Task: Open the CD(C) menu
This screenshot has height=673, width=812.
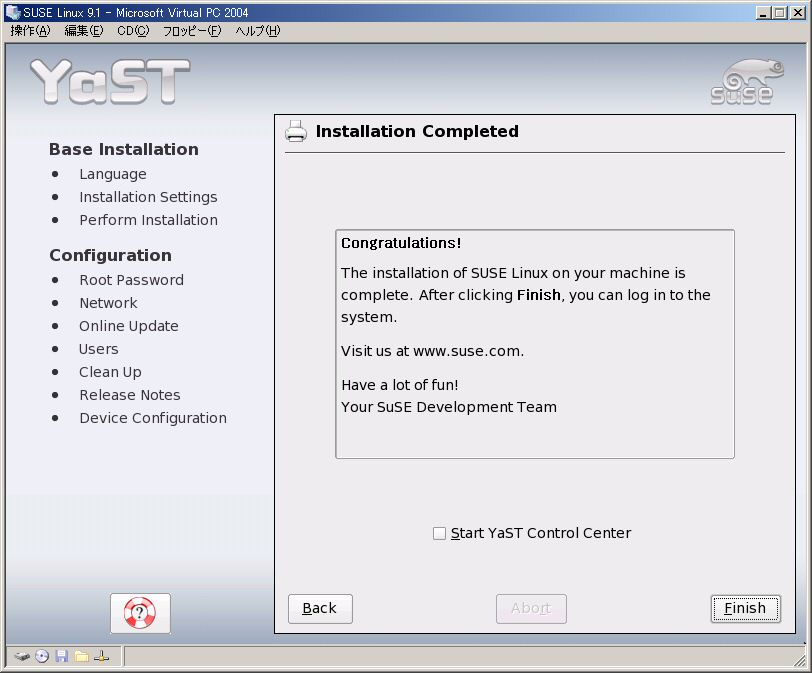Action: coord(133,31)
